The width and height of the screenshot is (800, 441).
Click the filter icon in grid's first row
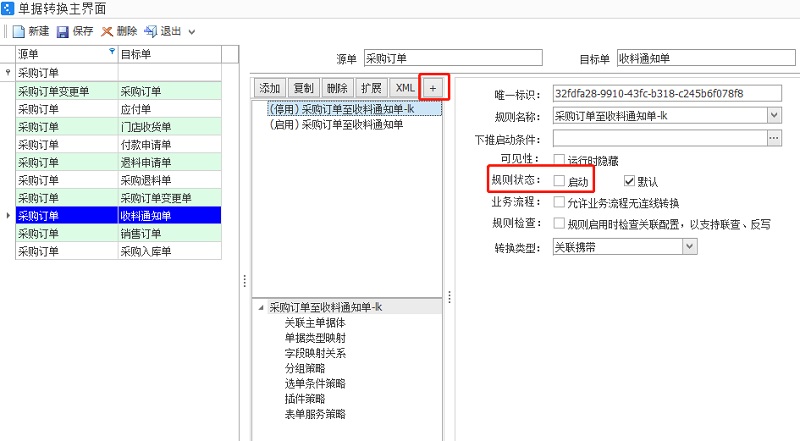tap(8, 73)
